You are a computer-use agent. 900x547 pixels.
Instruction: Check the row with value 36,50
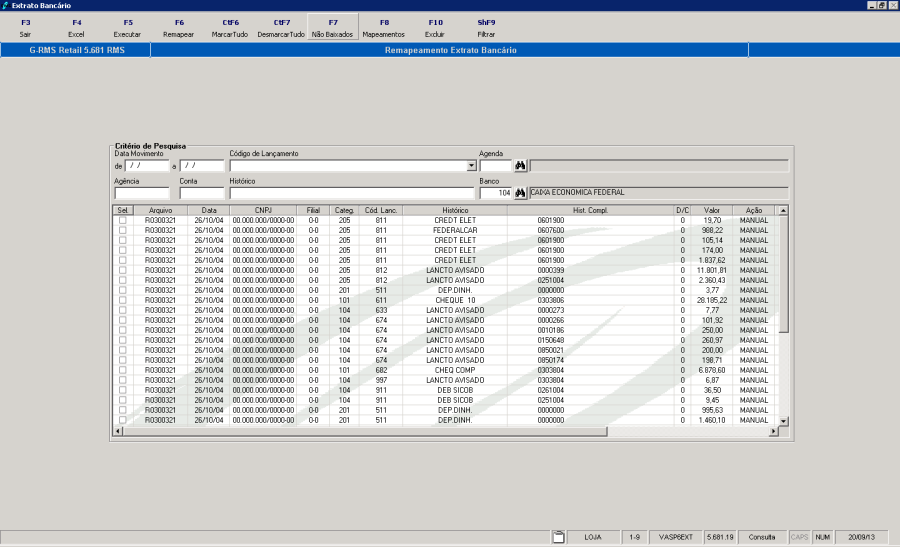[x=122, y=390]
